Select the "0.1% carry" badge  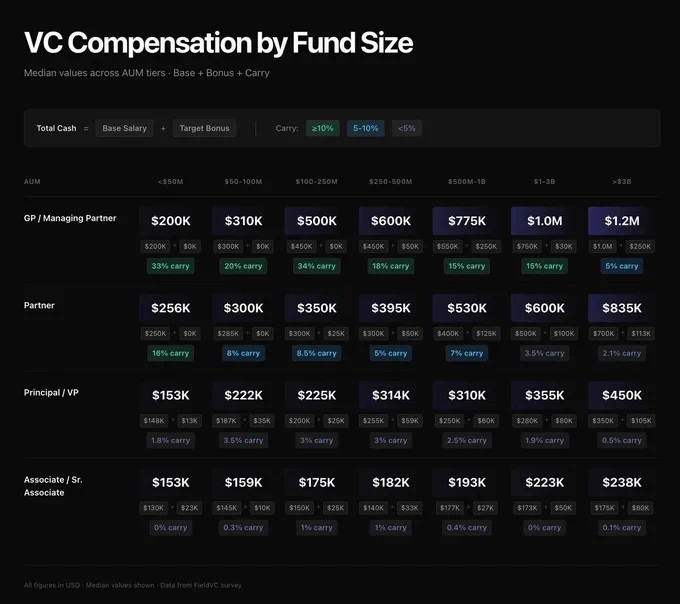621,528
